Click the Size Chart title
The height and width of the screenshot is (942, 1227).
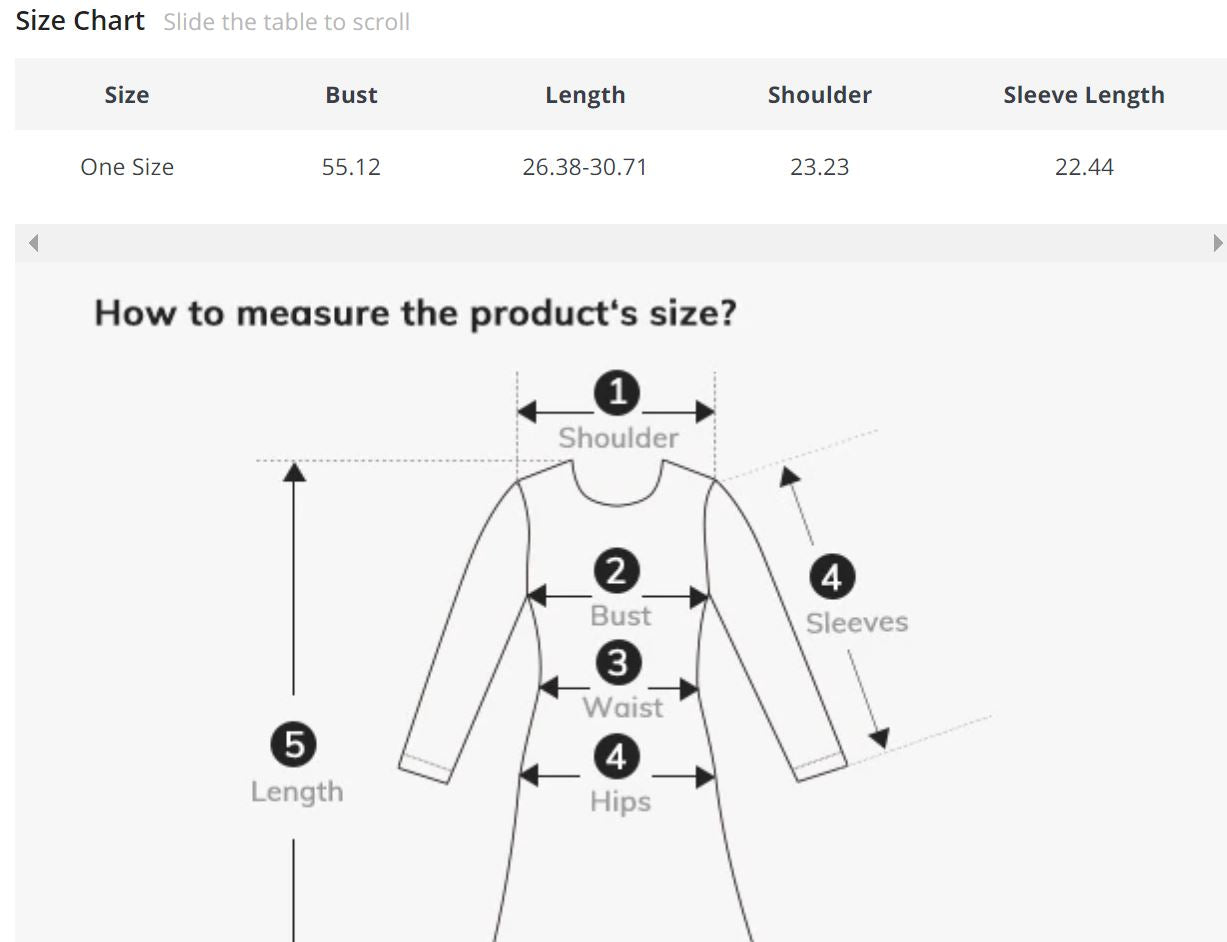[x=80, y=21]
